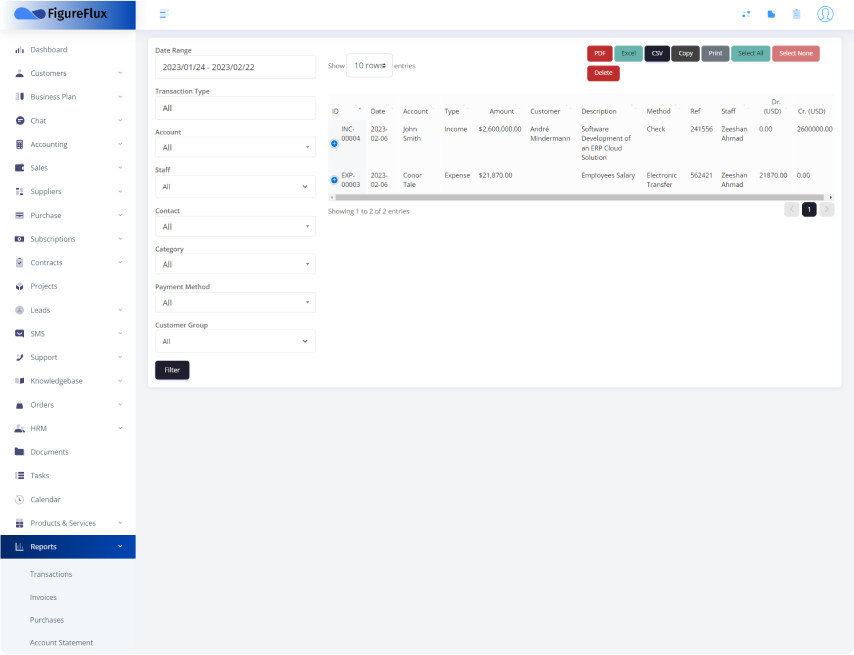The height and width of the screenshot is (655, 854).
Task: Expand row details for EXP-00003
Action: pyautogui.click(x=334, y=180)
